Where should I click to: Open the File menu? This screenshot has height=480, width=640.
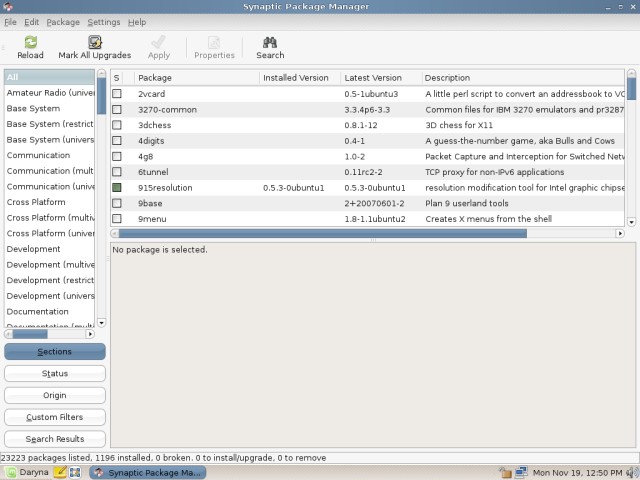pyautogui.click(x=10, y=22)
